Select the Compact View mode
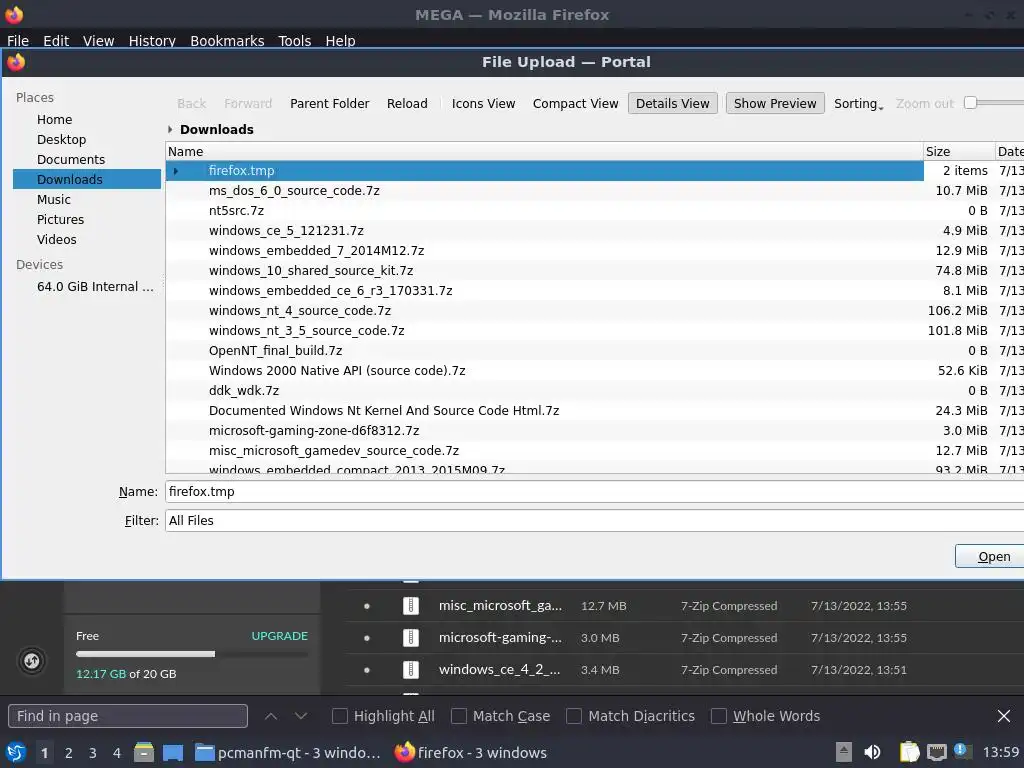 [x=575, y=103]
